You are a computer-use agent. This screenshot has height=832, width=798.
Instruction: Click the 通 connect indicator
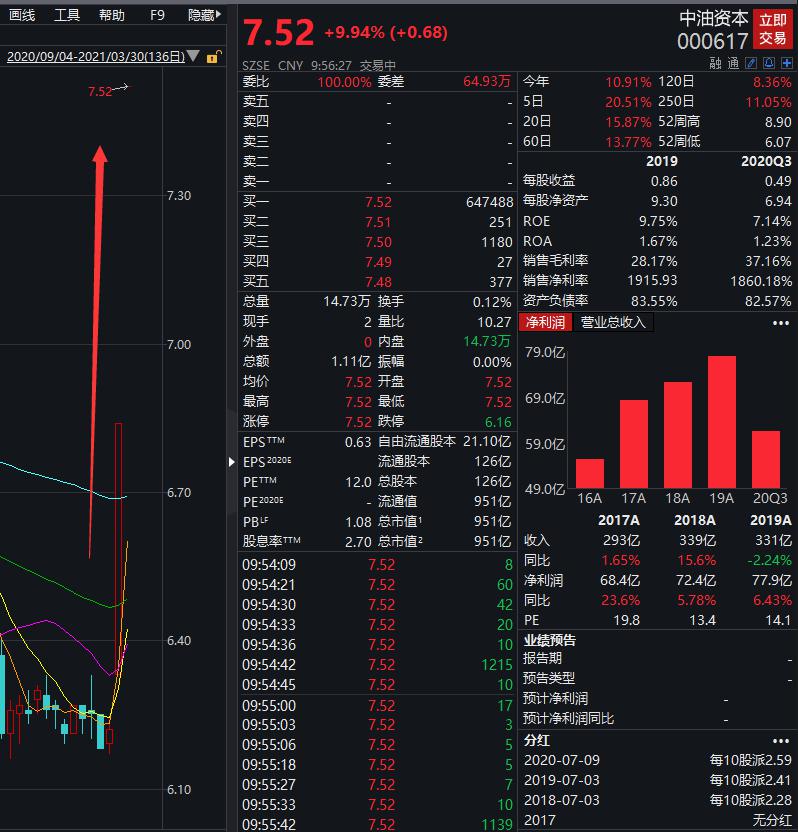[x=733, y=64]
